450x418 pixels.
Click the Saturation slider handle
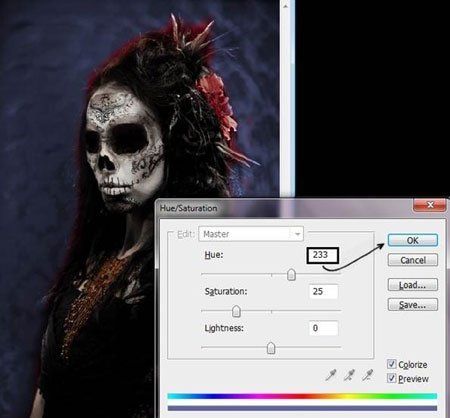236,311
